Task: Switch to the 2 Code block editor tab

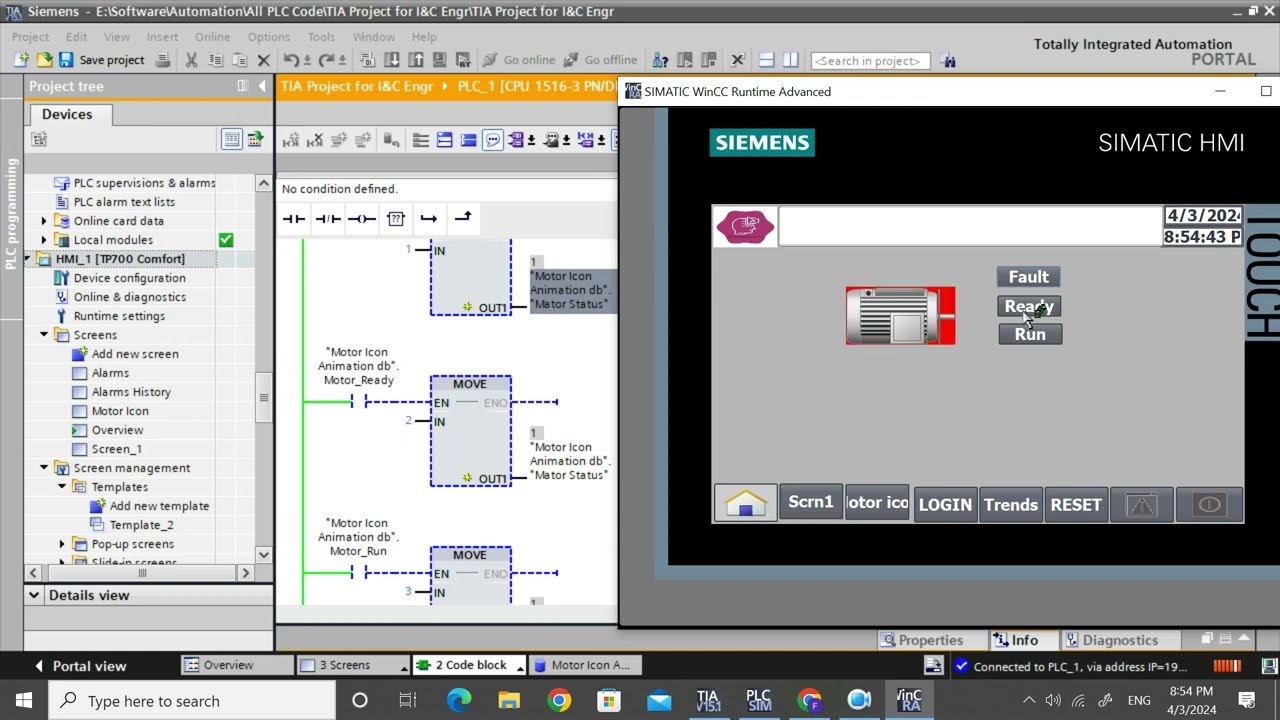Action: [470, 665]
